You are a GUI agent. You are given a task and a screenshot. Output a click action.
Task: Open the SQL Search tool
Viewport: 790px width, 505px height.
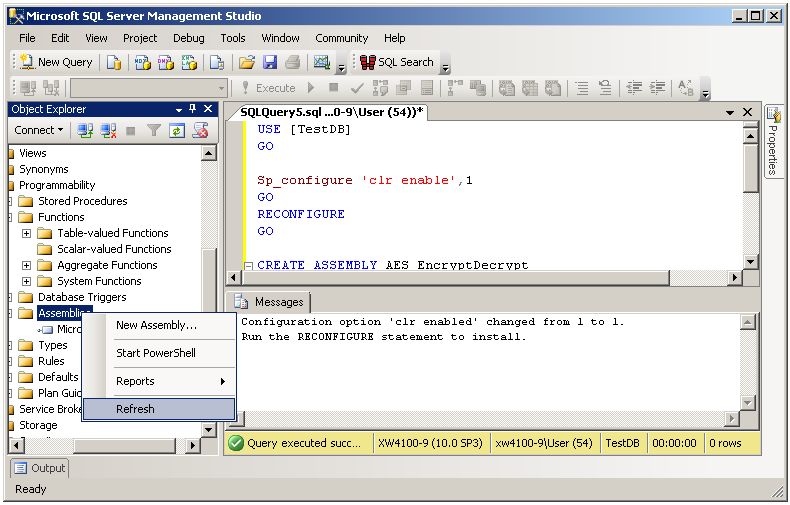coord(397,62)
